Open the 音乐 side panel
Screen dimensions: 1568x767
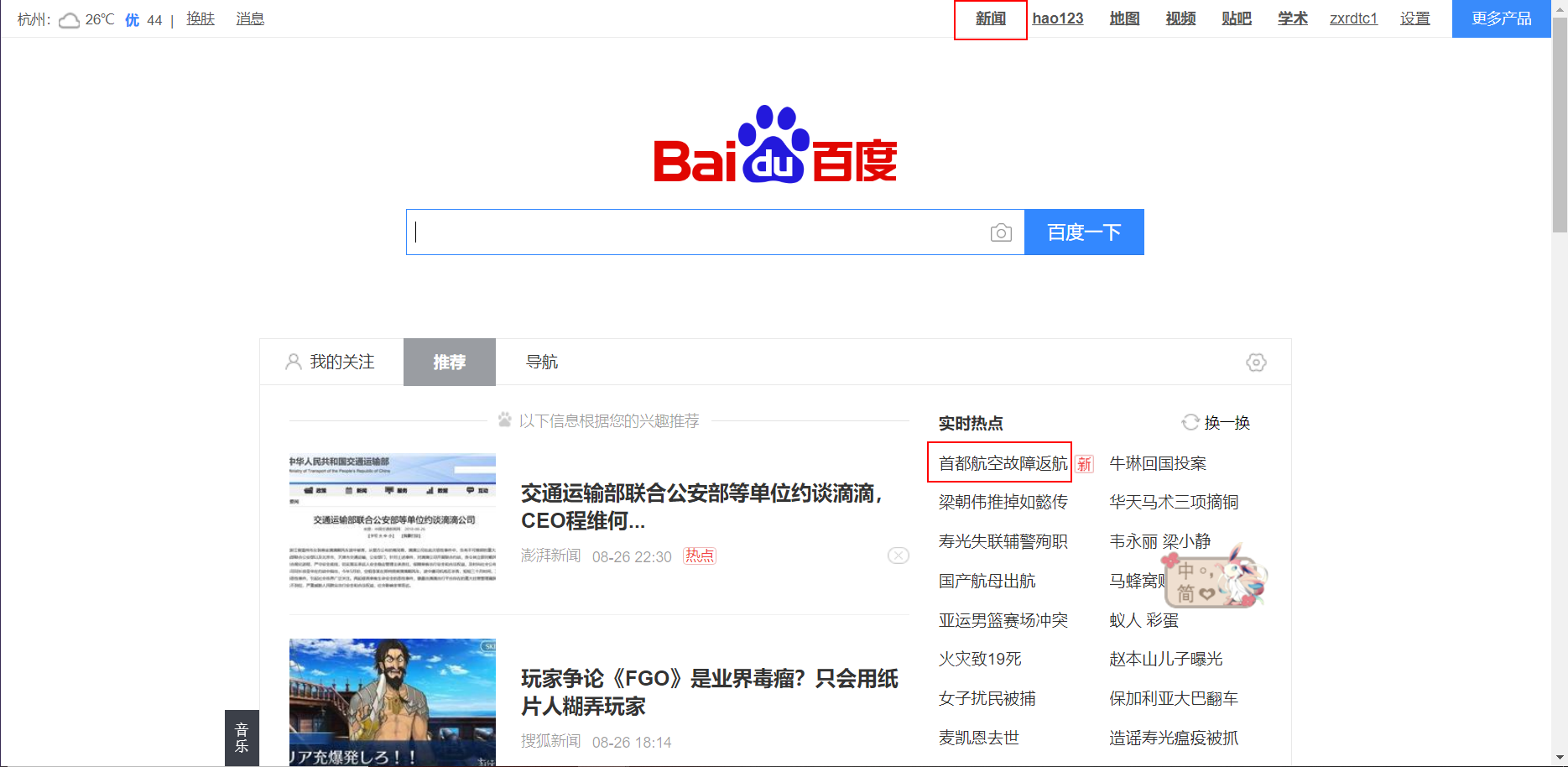[x=242, y=738]
